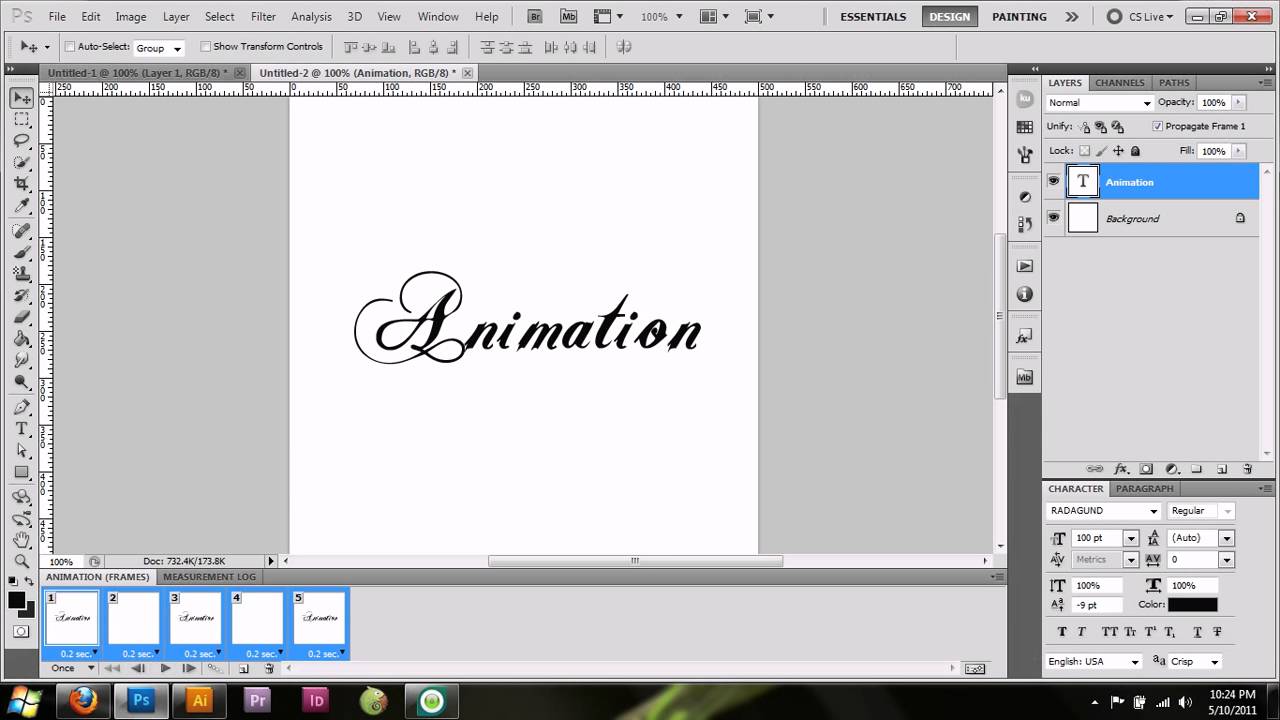Click the tween animation frames icon
Viewport: 1280px width, 720px height.
click(213, 668)
